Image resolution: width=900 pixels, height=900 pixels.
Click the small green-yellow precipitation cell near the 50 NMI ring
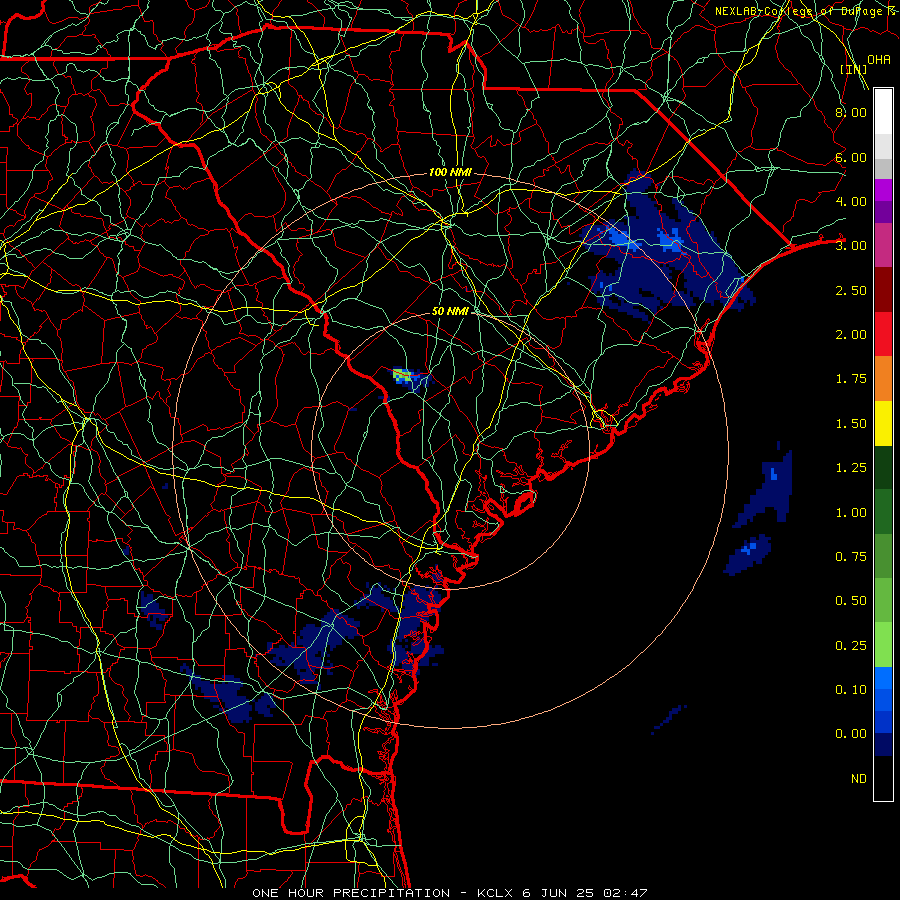403,376
